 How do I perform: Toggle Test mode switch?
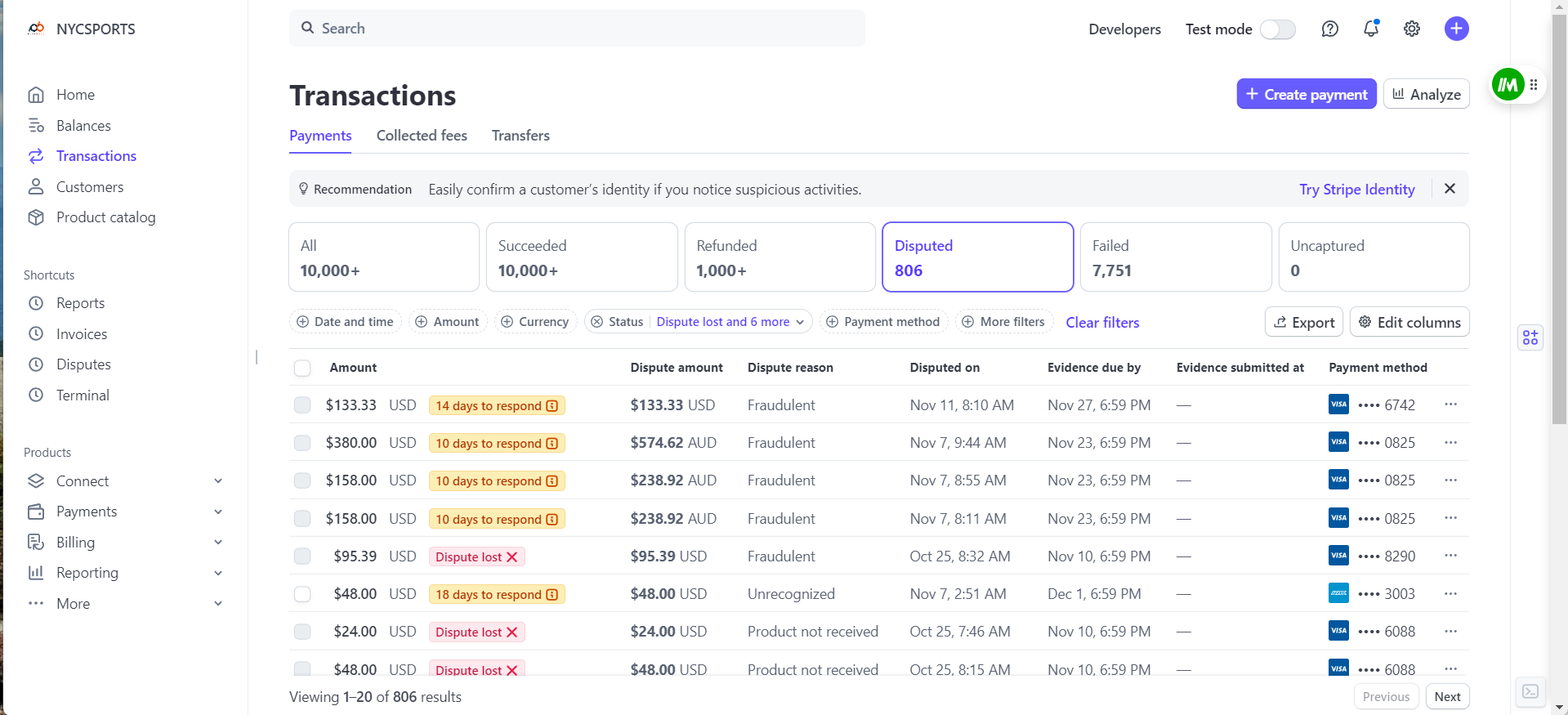[1278, 29]
